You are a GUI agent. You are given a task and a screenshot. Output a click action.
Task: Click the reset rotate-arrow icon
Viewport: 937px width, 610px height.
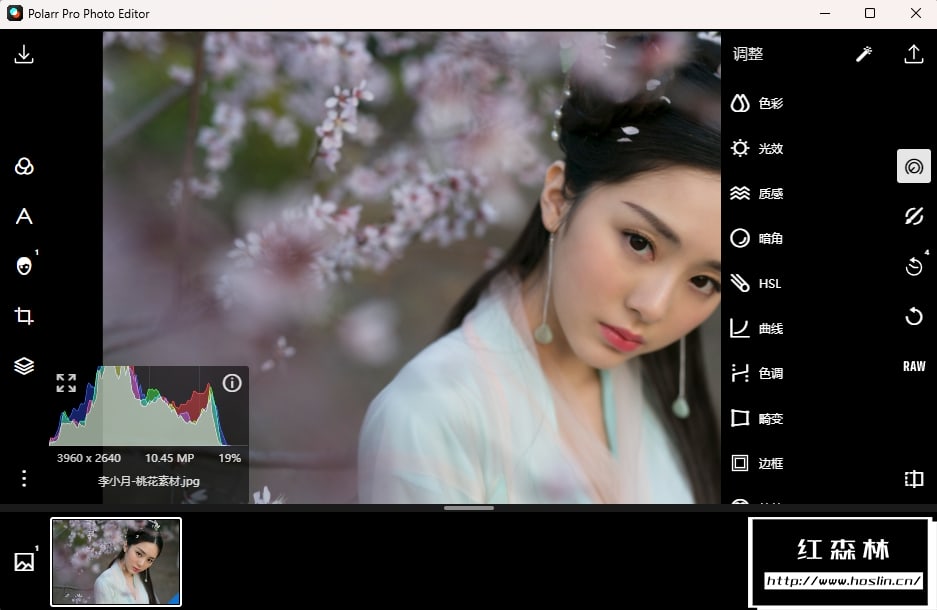pyautogui.click(x=914, y=315)
